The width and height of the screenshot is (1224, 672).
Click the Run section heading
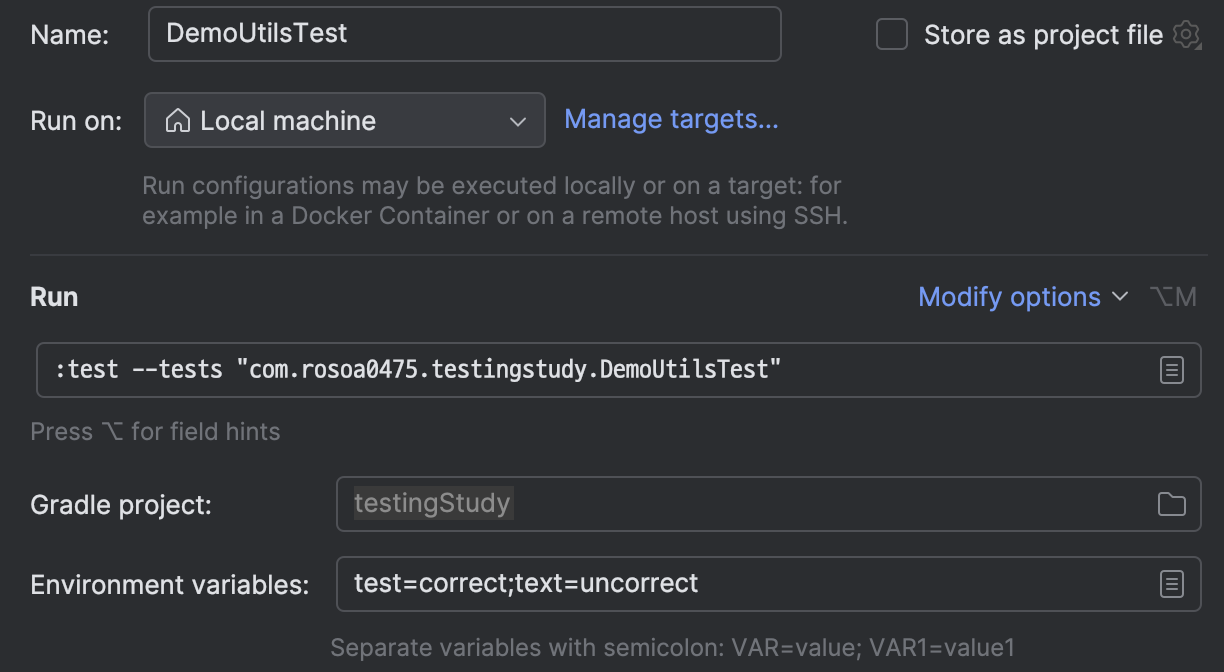54,297
